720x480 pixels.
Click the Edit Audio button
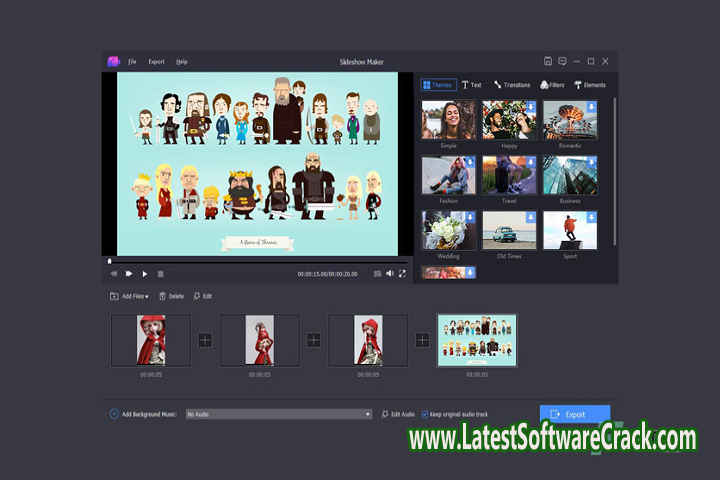(x=397, y=413)
